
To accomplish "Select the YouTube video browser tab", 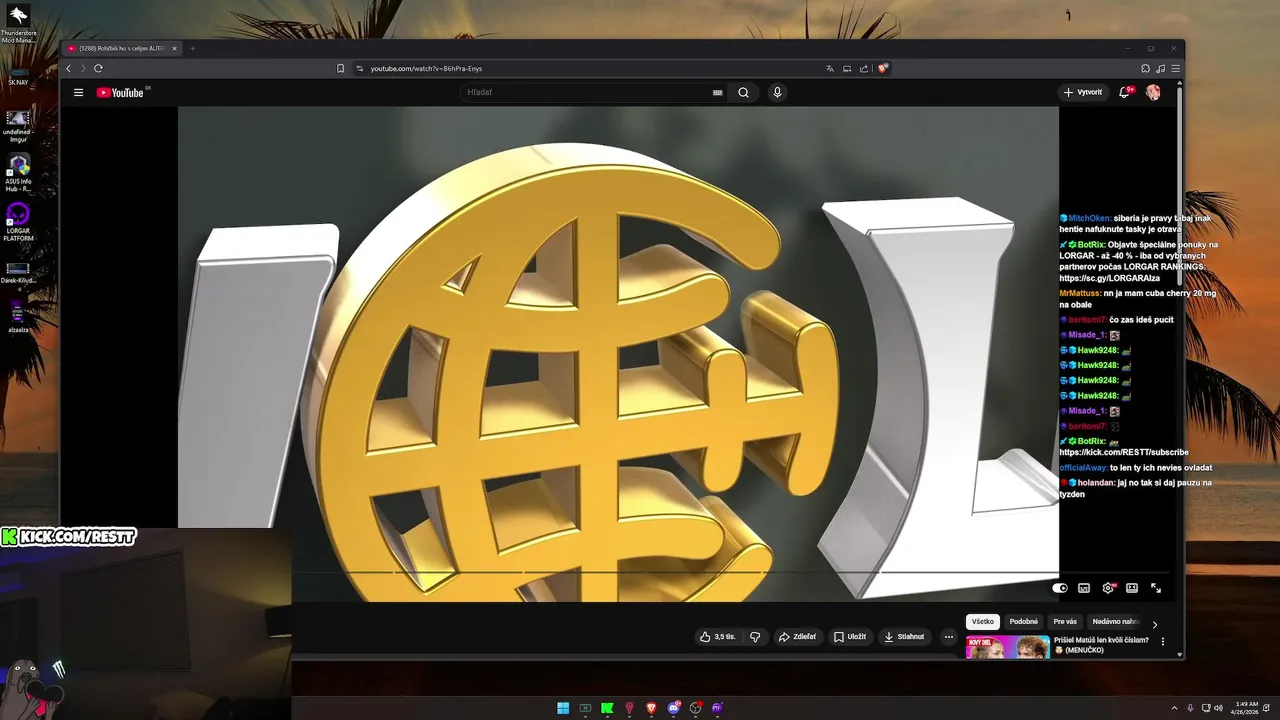I will tap(121, 48).
